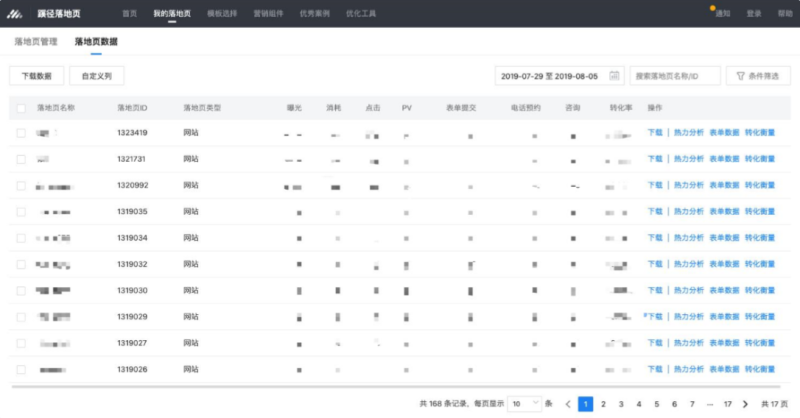
Task: Open 表单数据 for landing page 1319035
Action: [724, 212]
